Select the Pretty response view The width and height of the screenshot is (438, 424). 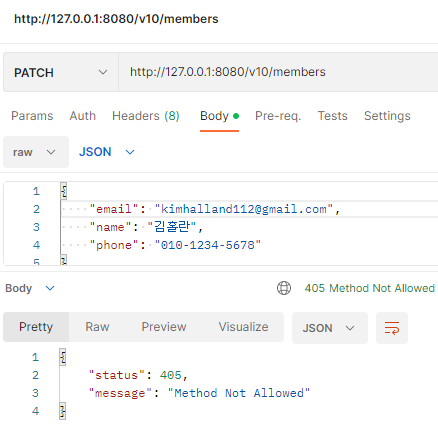pos(36,327)
